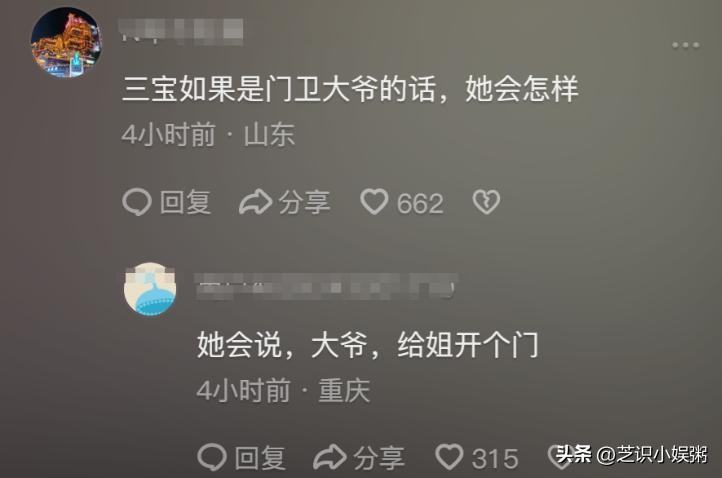Click the reply bubble icon under second comment

(x=212, y=457)
